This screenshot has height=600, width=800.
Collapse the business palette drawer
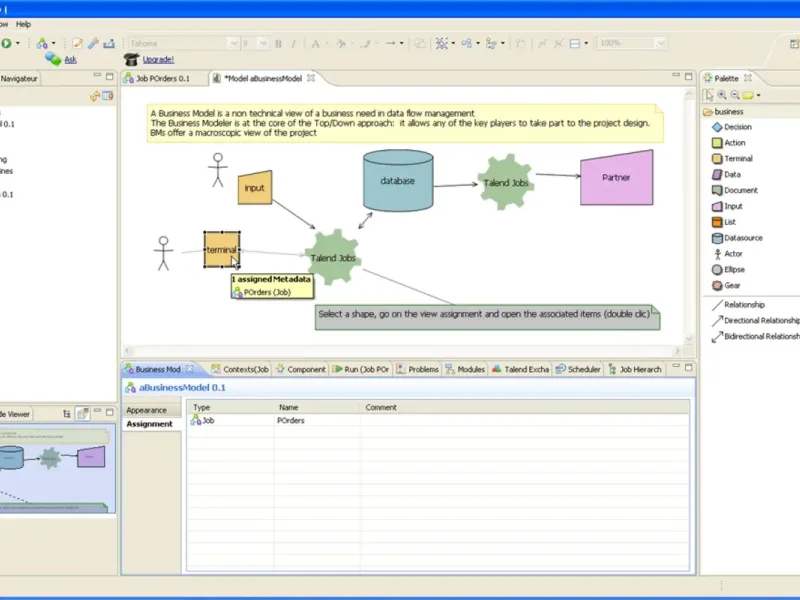(x=751, y=112)
